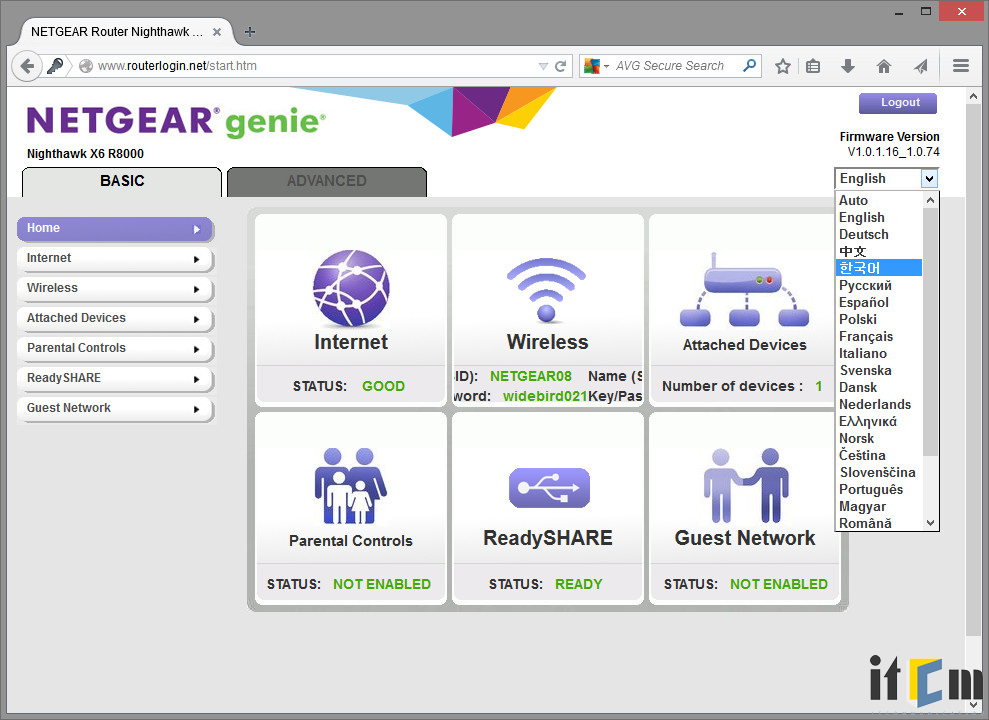This screenshot has height=720, width=989.
Task: Select Português in the language list
Action: click(879, 490)
